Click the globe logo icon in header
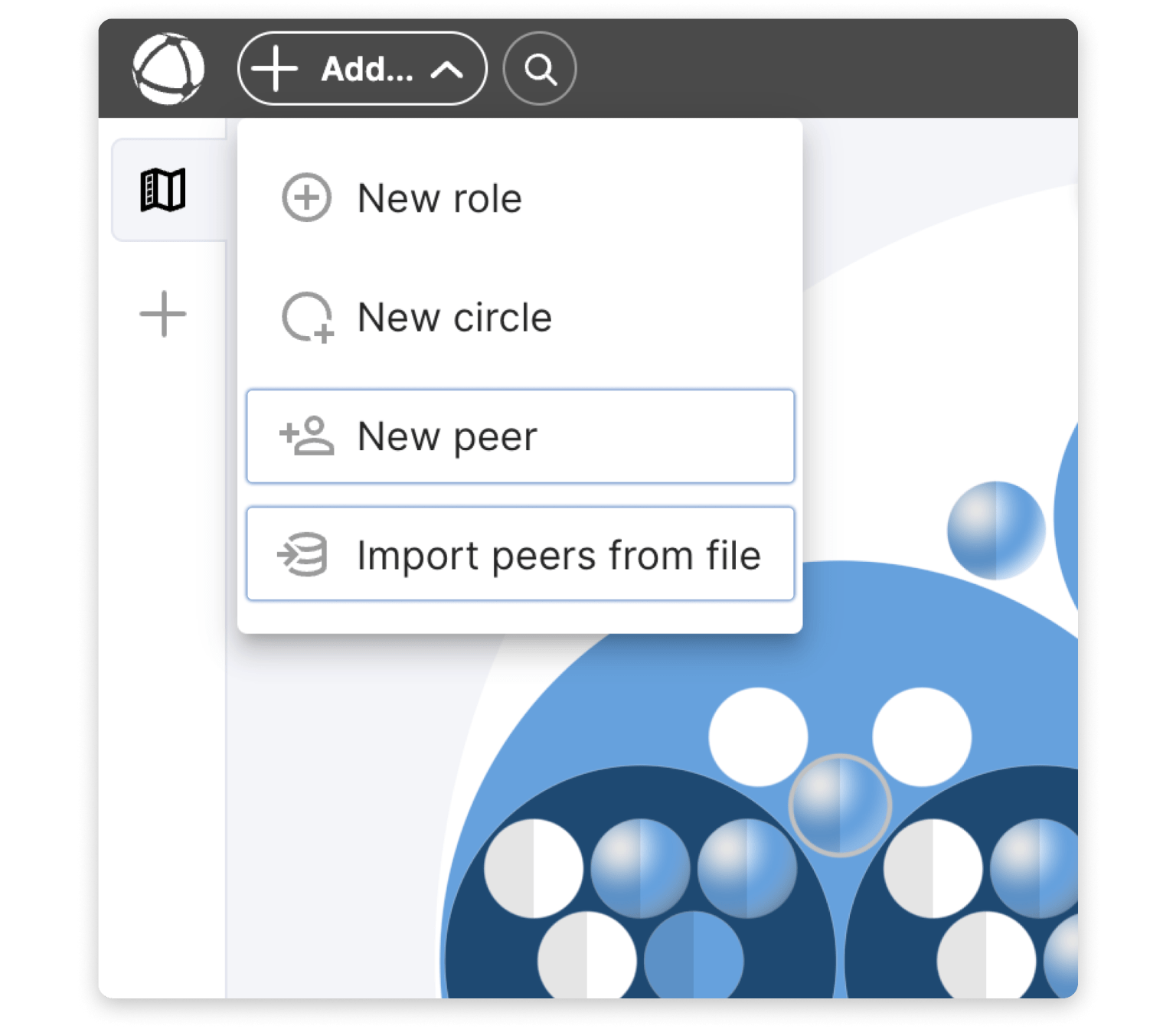 168,69
